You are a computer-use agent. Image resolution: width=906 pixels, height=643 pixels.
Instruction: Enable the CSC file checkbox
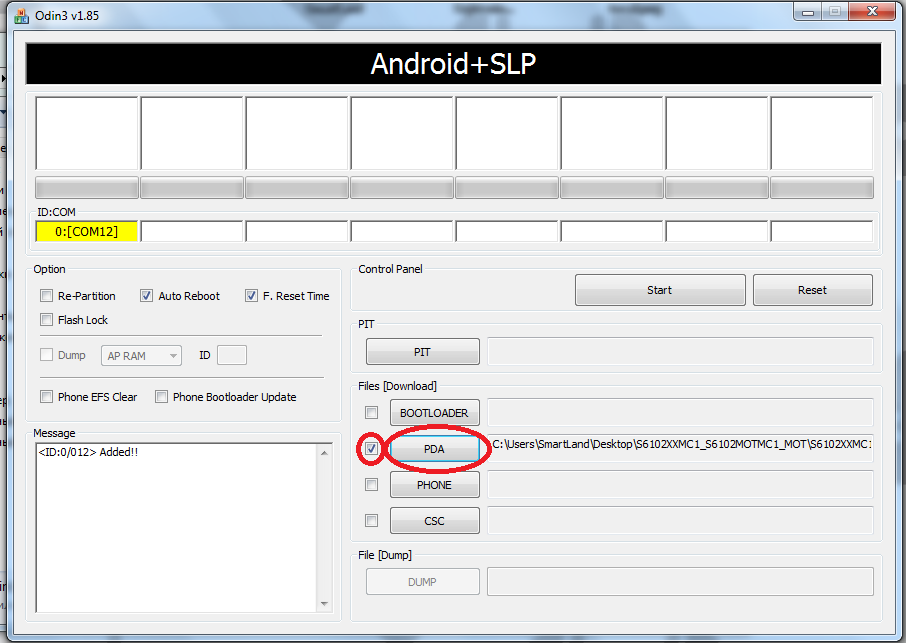pos(372,521)
